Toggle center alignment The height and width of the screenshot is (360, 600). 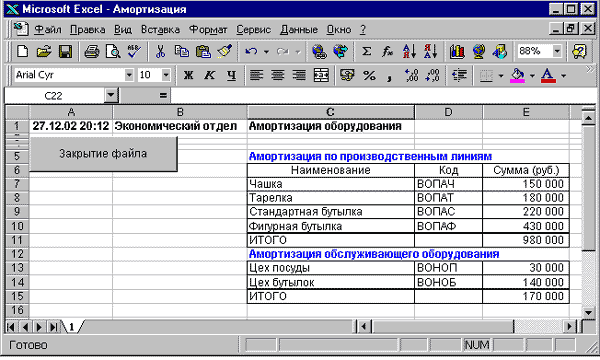[x=278, y=75]
